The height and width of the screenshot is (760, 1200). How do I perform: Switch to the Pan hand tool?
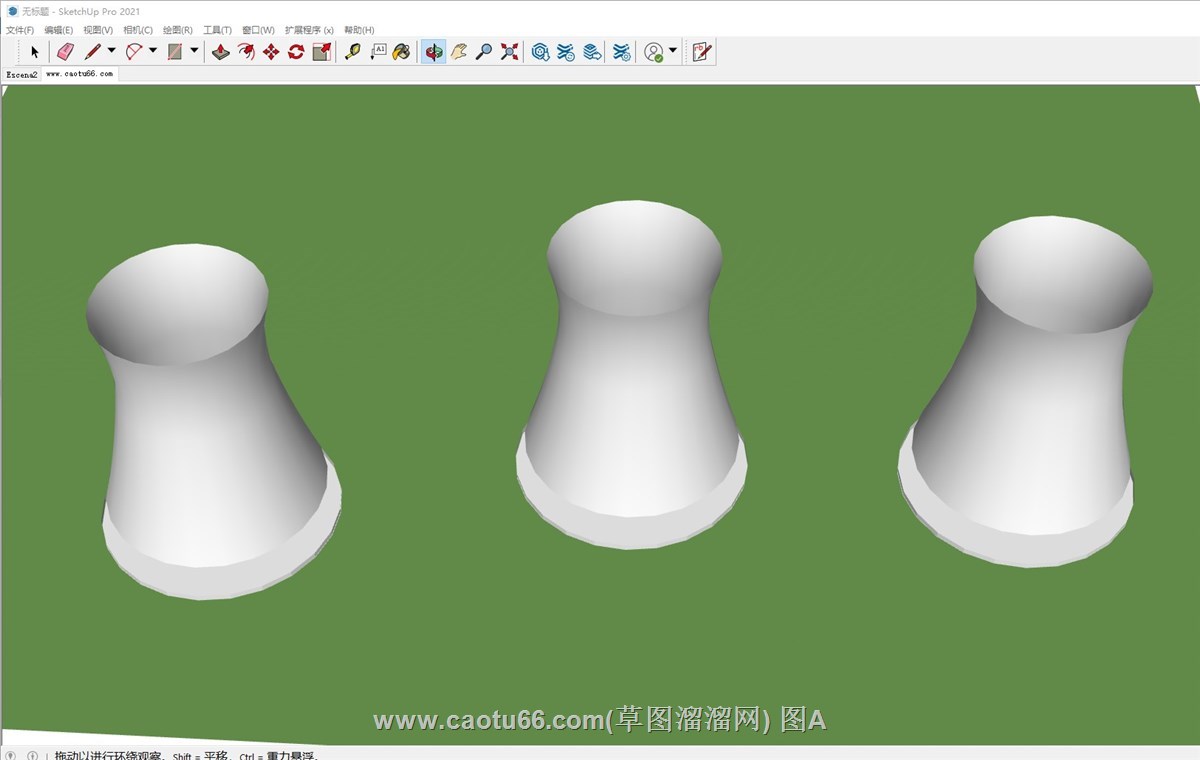[459, 52]
